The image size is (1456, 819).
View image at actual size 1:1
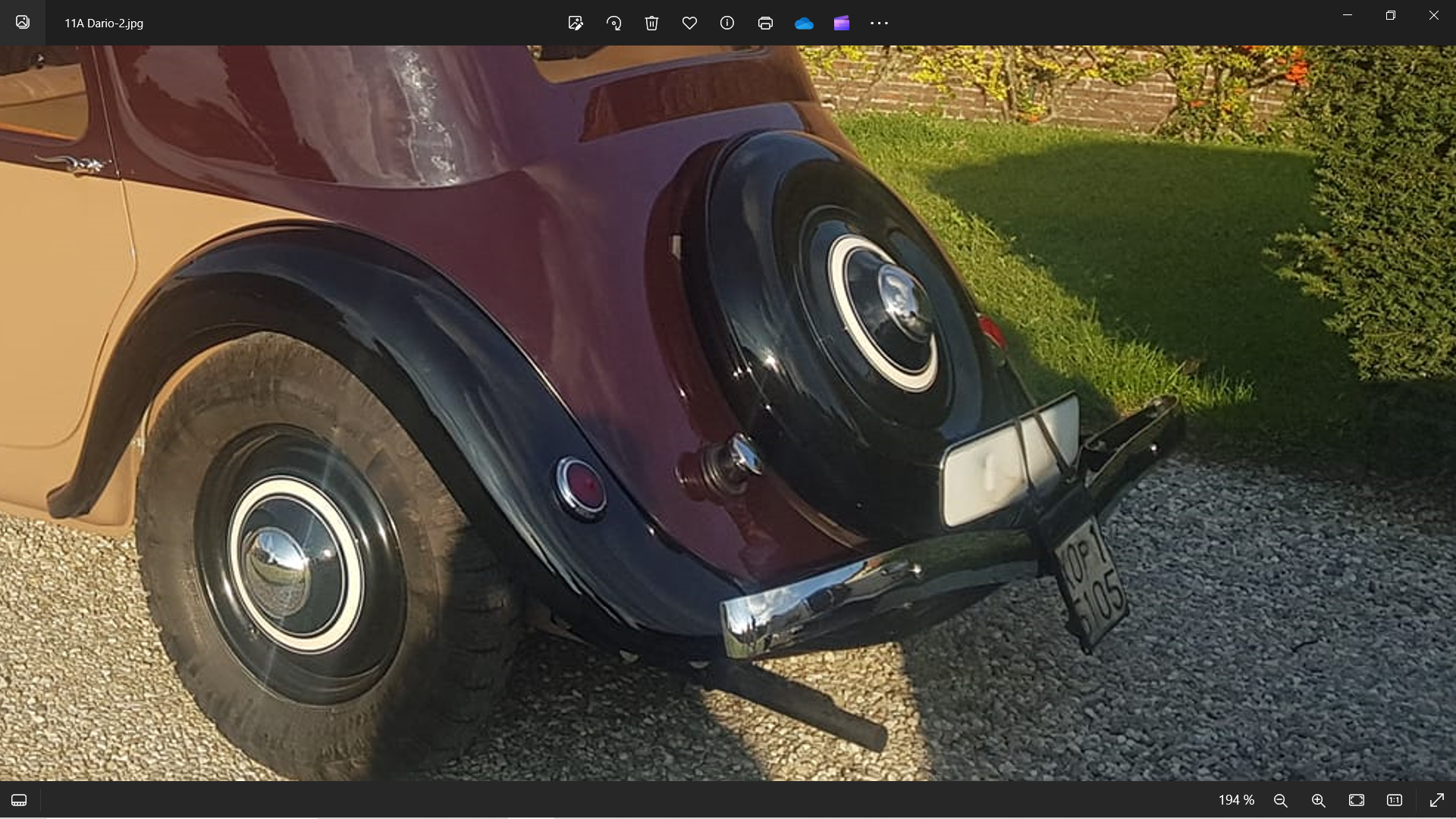[1395, 800]
